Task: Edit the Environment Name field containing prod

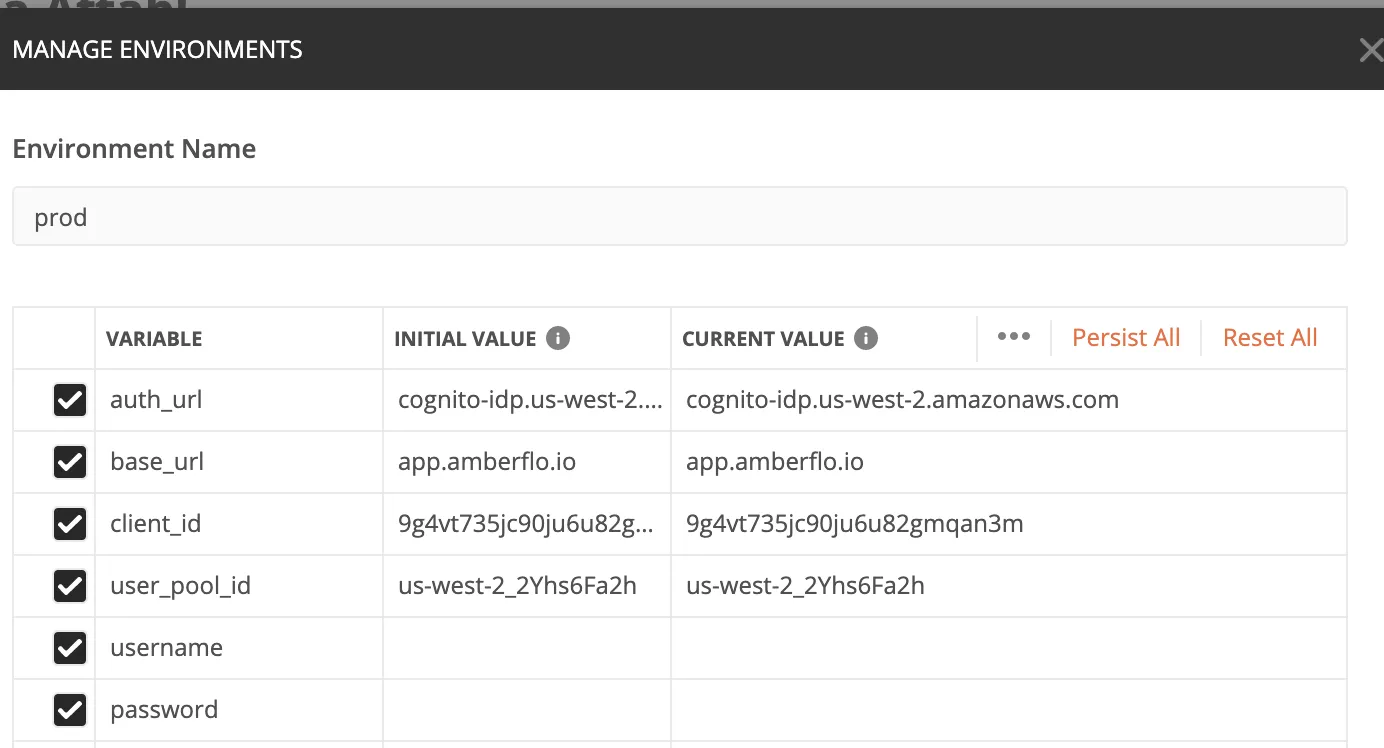Action: (x=680, y=216)
